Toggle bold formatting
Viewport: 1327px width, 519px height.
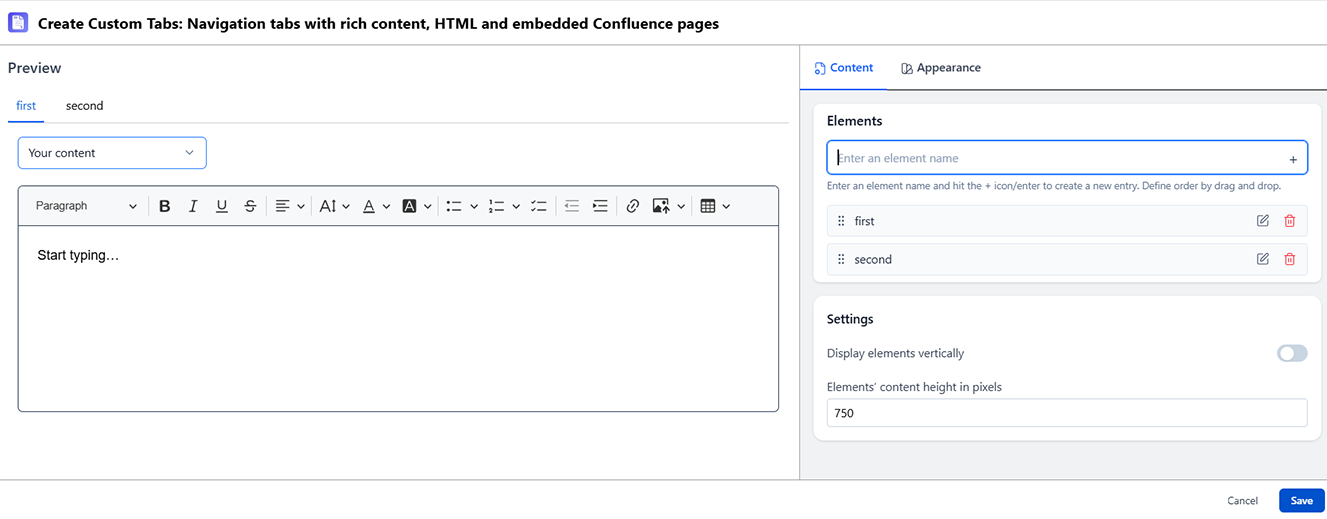pyautogui.click(x=165, y=206)
